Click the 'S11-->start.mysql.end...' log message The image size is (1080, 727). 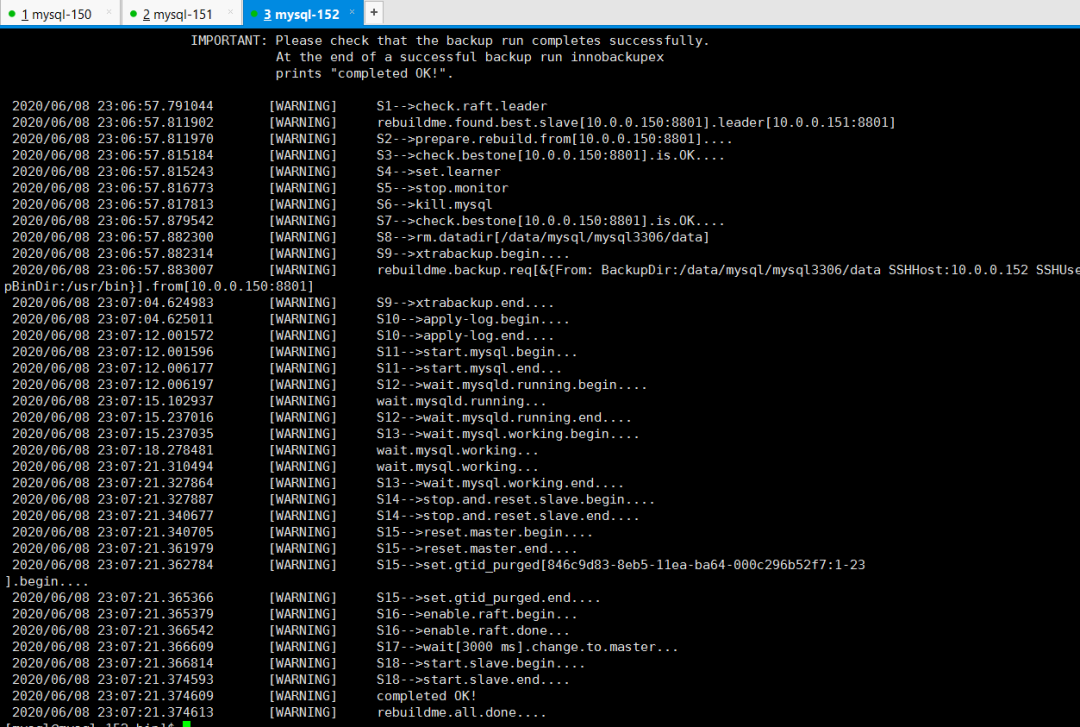[x=469, y=369]
